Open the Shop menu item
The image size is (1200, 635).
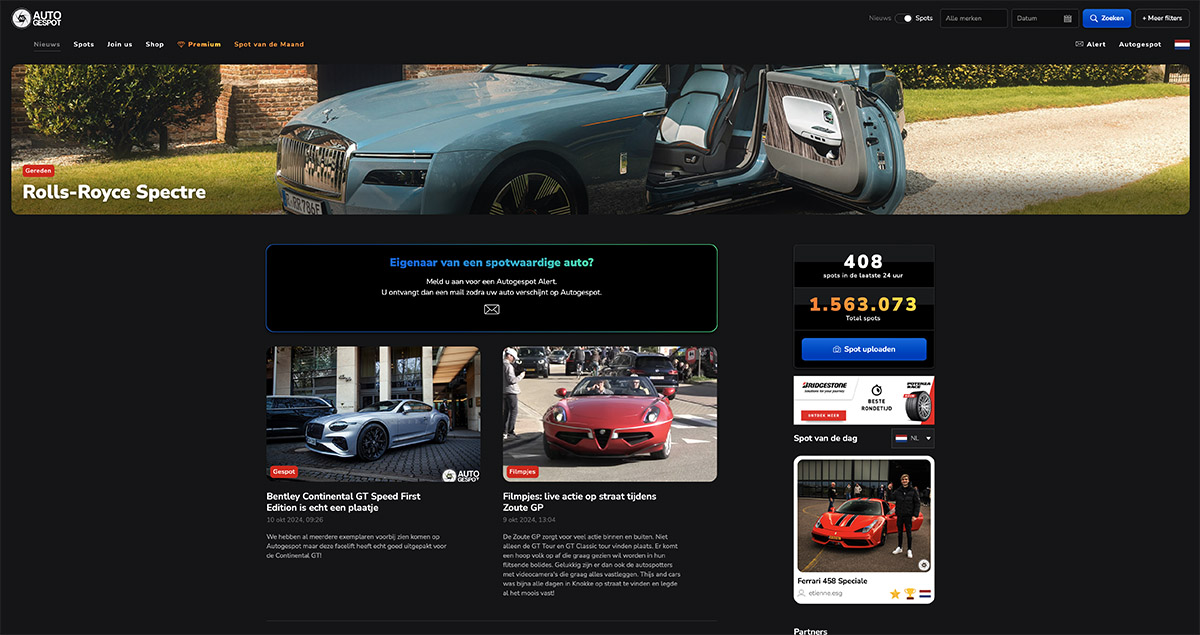tap(154, 44)
